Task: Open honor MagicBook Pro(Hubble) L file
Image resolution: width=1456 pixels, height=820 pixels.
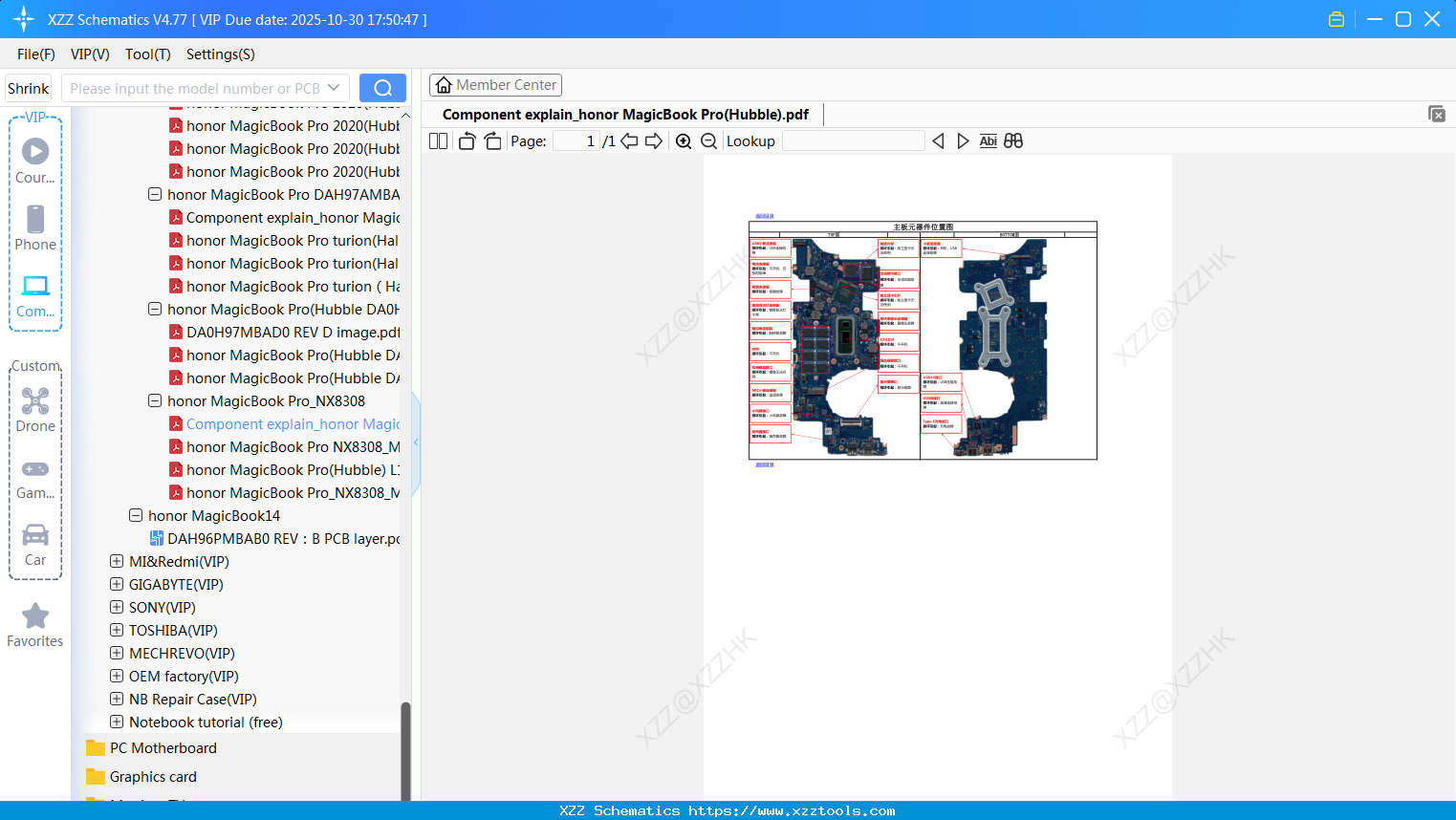Action: tap(284, 470)
